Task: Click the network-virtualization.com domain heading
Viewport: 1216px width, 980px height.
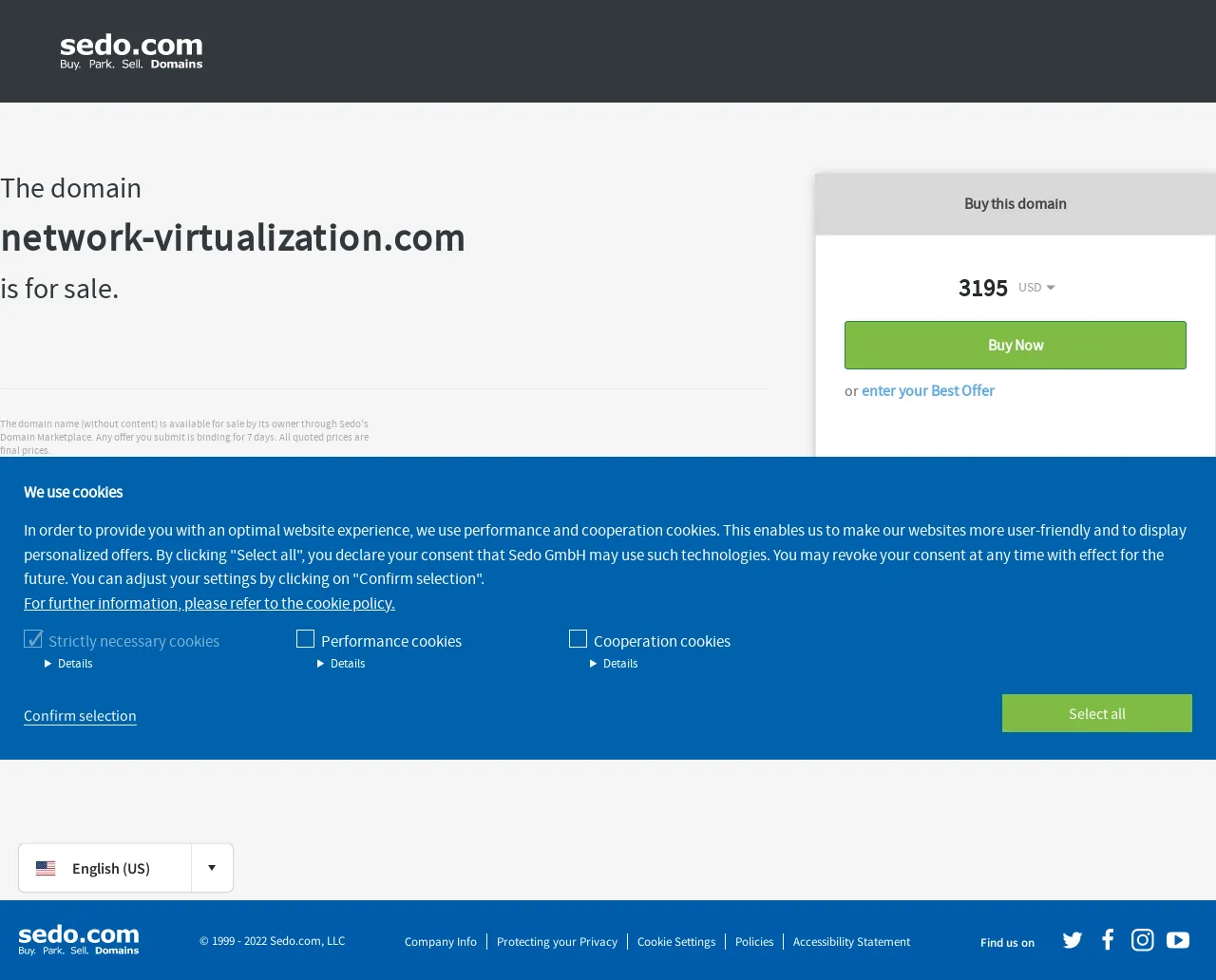Action: tap(233, 237)
